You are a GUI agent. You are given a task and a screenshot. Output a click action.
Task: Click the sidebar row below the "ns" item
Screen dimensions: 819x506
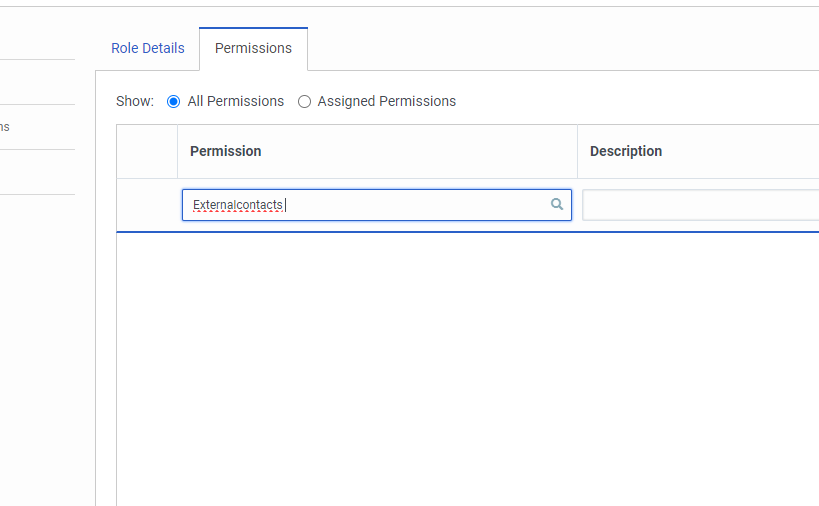click(x=36, y=172)
